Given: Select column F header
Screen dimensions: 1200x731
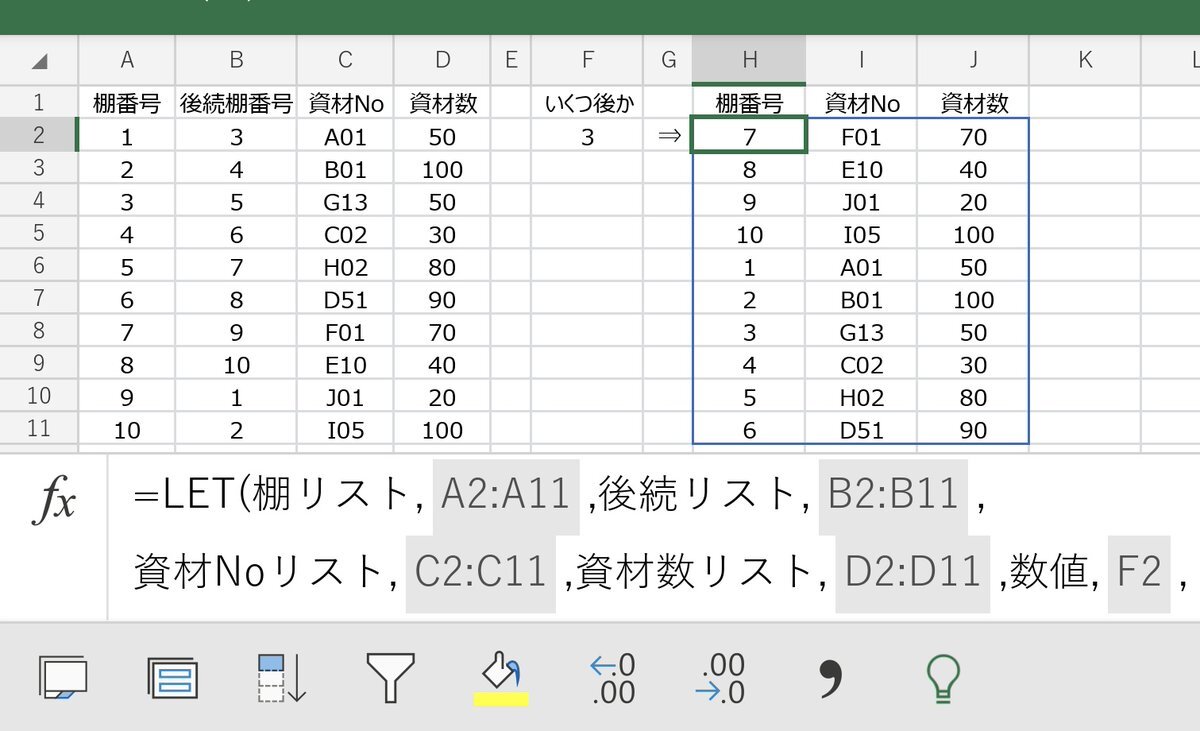Looking at the screenshot, I should (587, 60).
